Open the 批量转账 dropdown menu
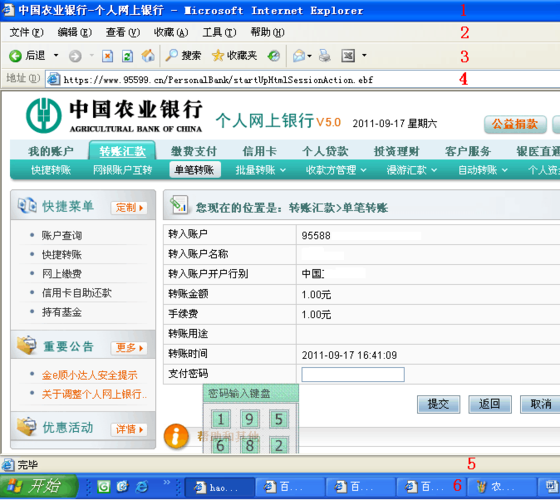Image resolution: width=560 pixels, height=500 pixels. click(260, 170)
